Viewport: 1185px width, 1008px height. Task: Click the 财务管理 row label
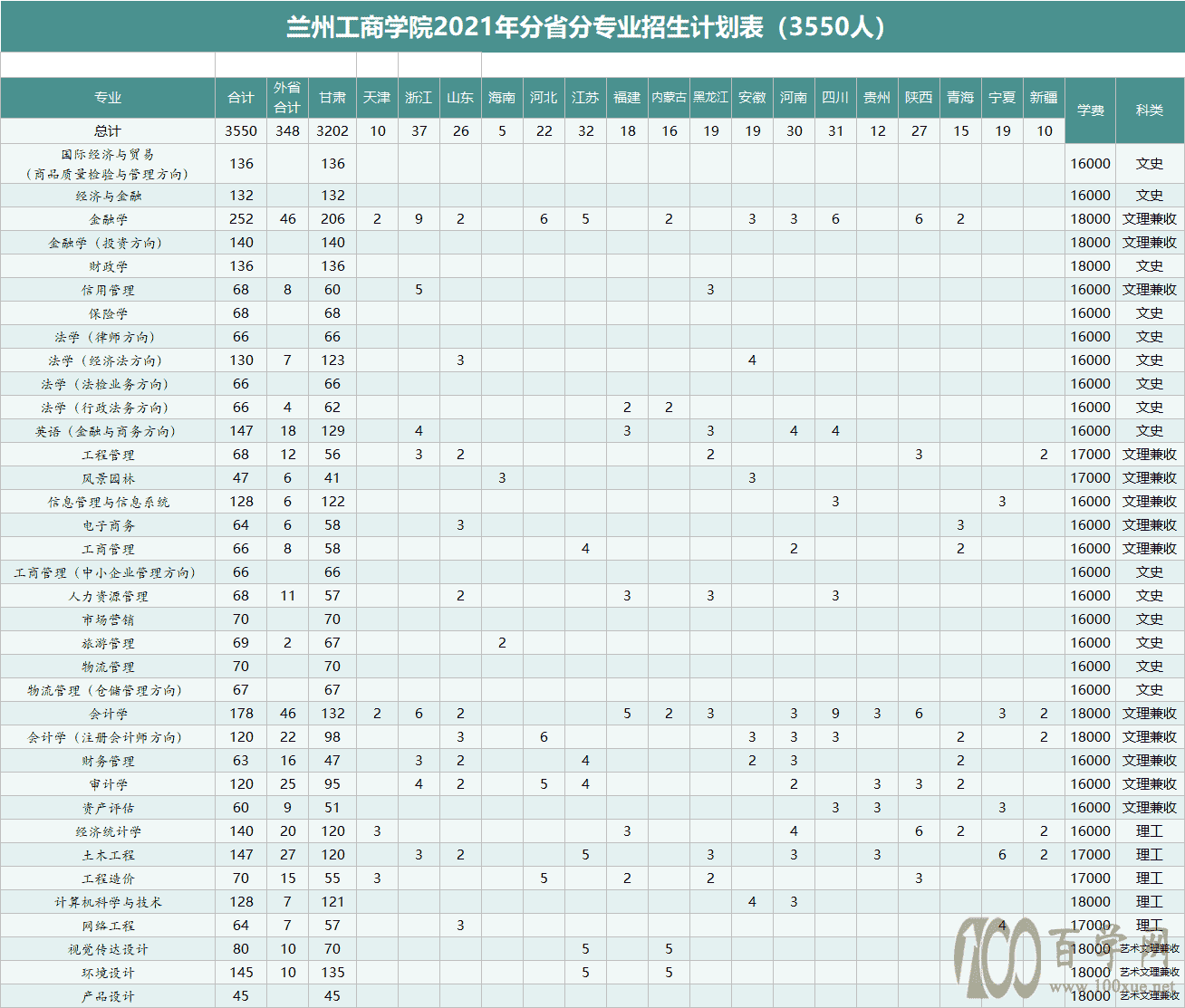tap(108, 761)
